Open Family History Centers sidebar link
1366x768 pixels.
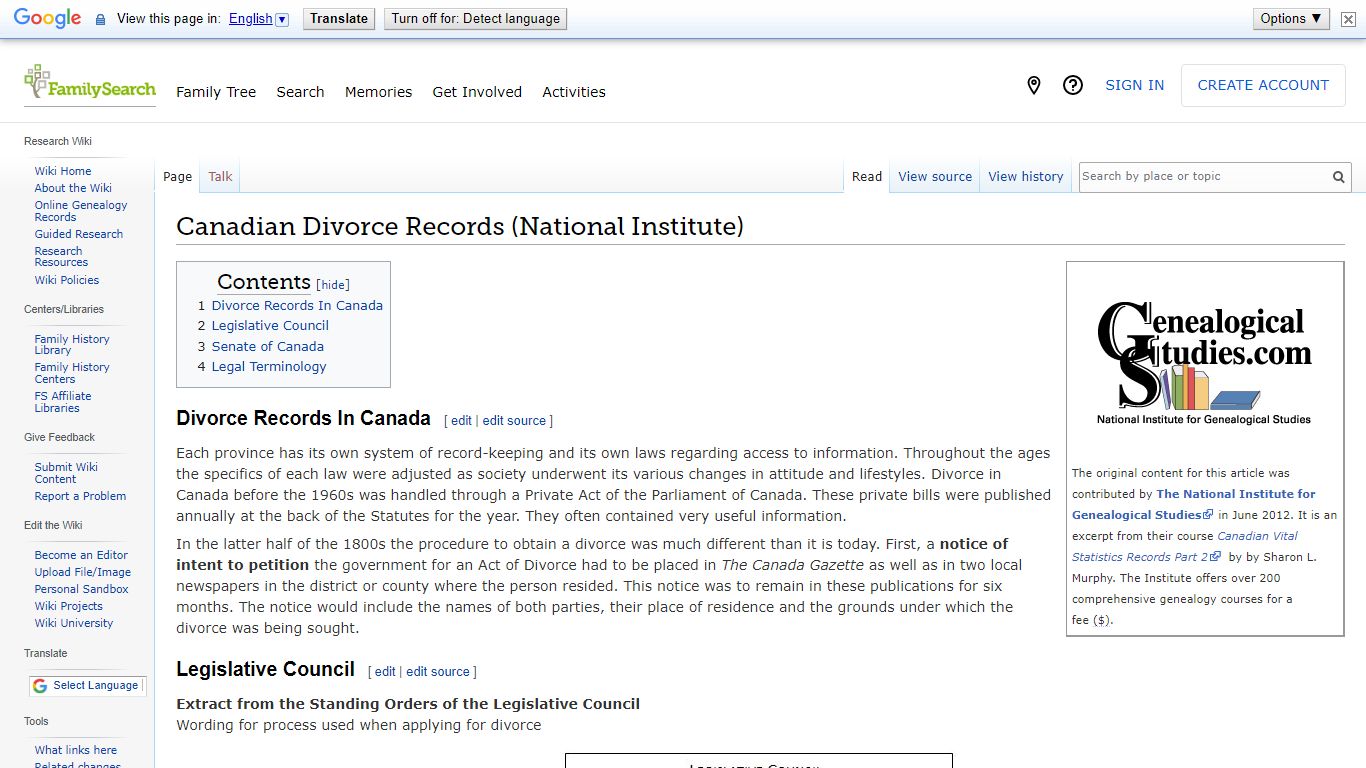point(72,373)
